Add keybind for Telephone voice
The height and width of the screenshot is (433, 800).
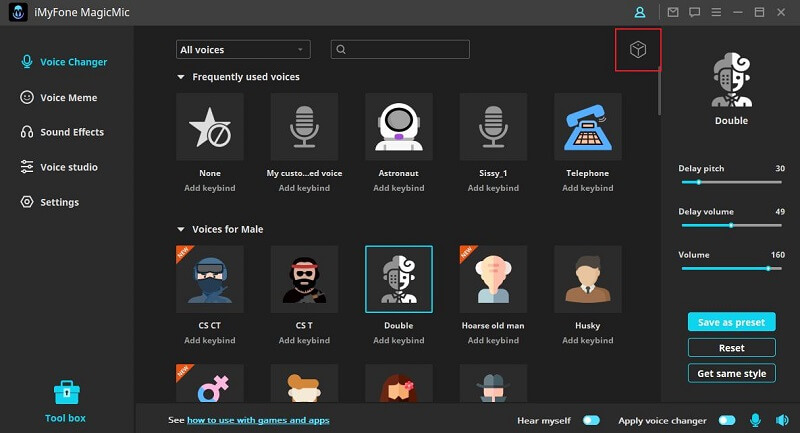[x=588, y=188]
